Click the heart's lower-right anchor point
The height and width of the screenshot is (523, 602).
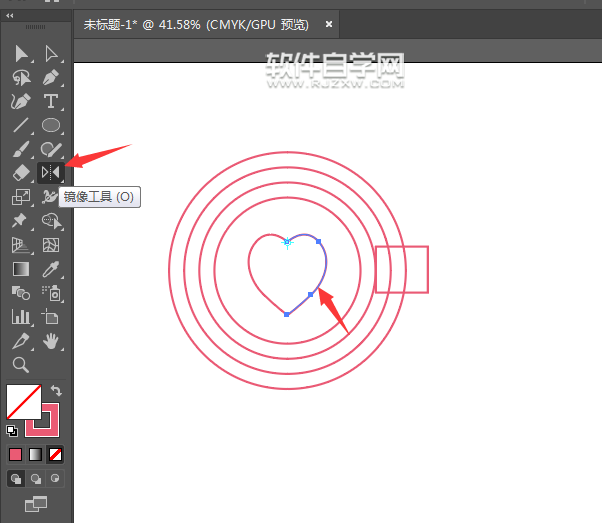[x=311, y=295]
